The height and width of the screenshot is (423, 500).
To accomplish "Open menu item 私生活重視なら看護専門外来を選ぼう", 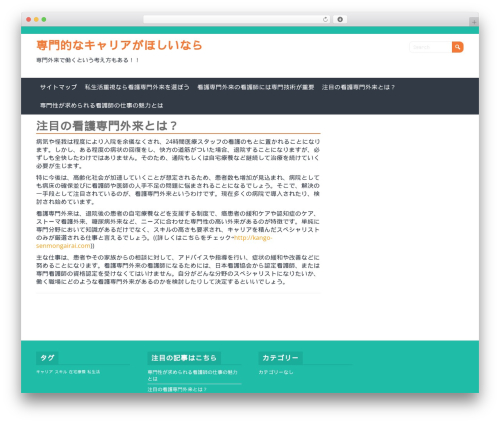I will (x=137, y=87).
